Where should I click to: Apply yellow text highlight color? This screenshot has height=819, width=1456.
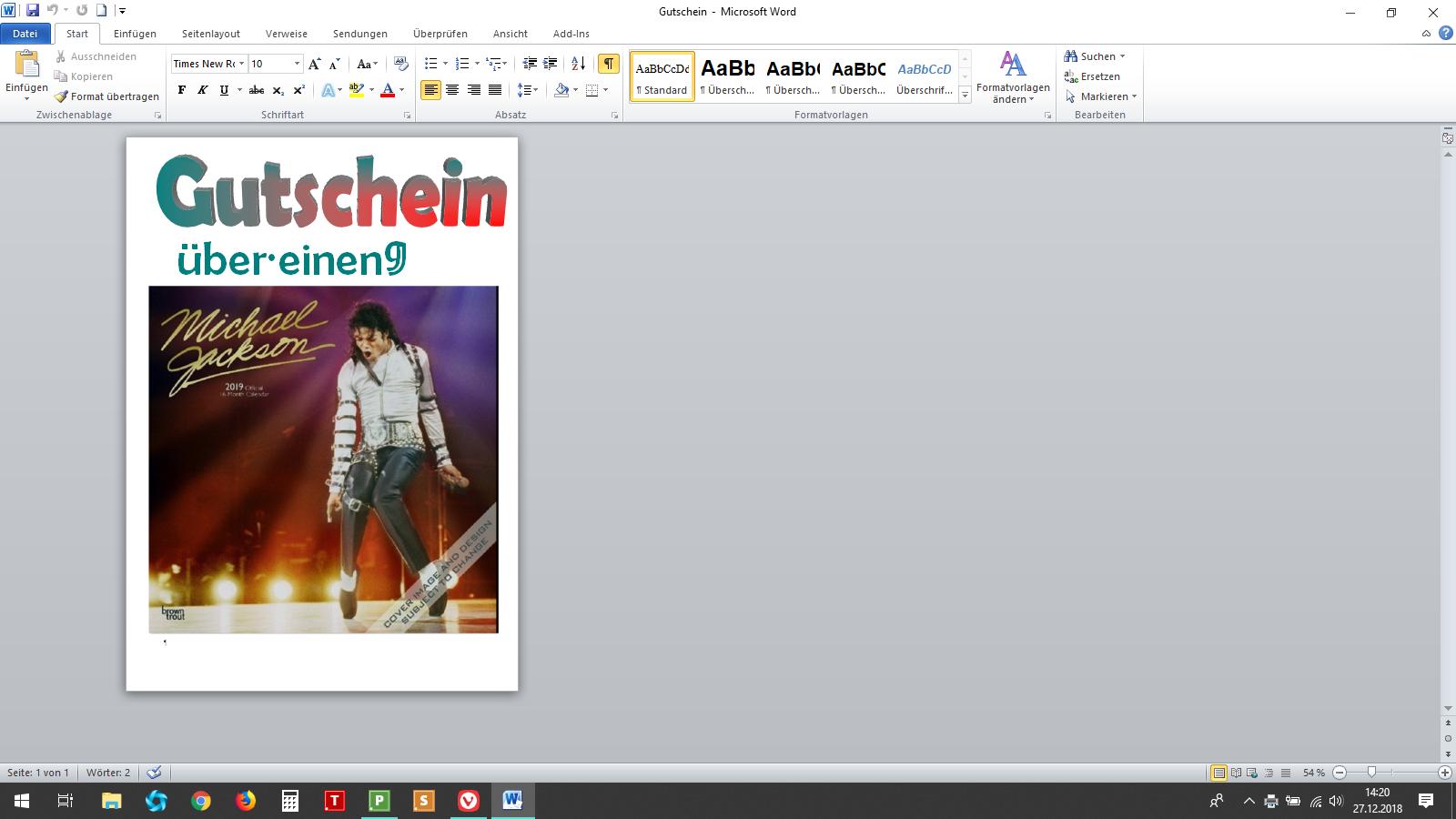click(x=357, y=90)
